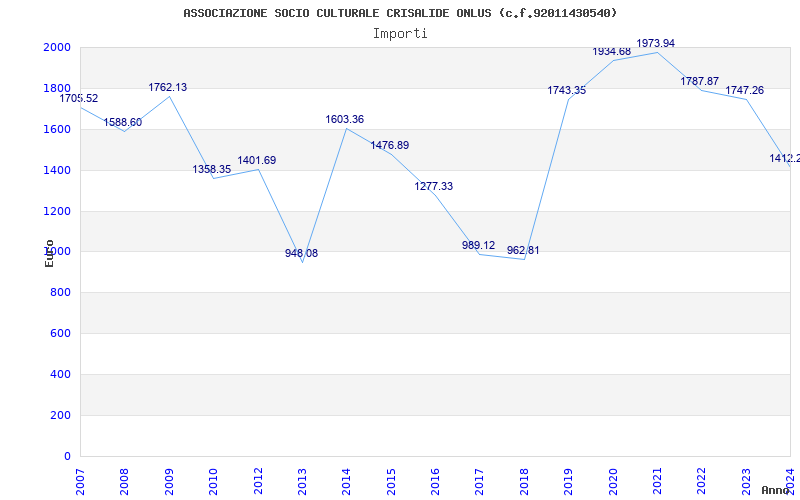This screenshot has width=800, height=500.
Task: Click the data label 1762.13
Action: coord(168,87)
